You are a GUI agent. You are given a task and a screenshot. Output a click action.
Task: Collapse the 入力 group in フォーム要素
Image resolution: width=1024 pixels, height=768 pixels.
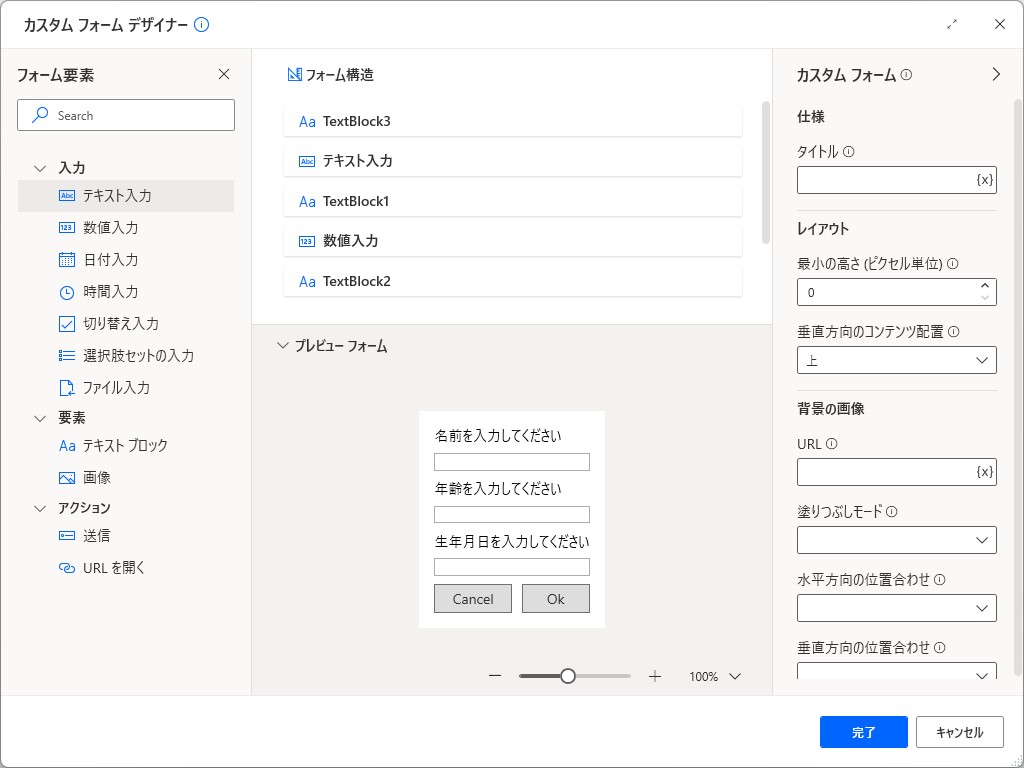pyautogui.click(x=40, y=167)
